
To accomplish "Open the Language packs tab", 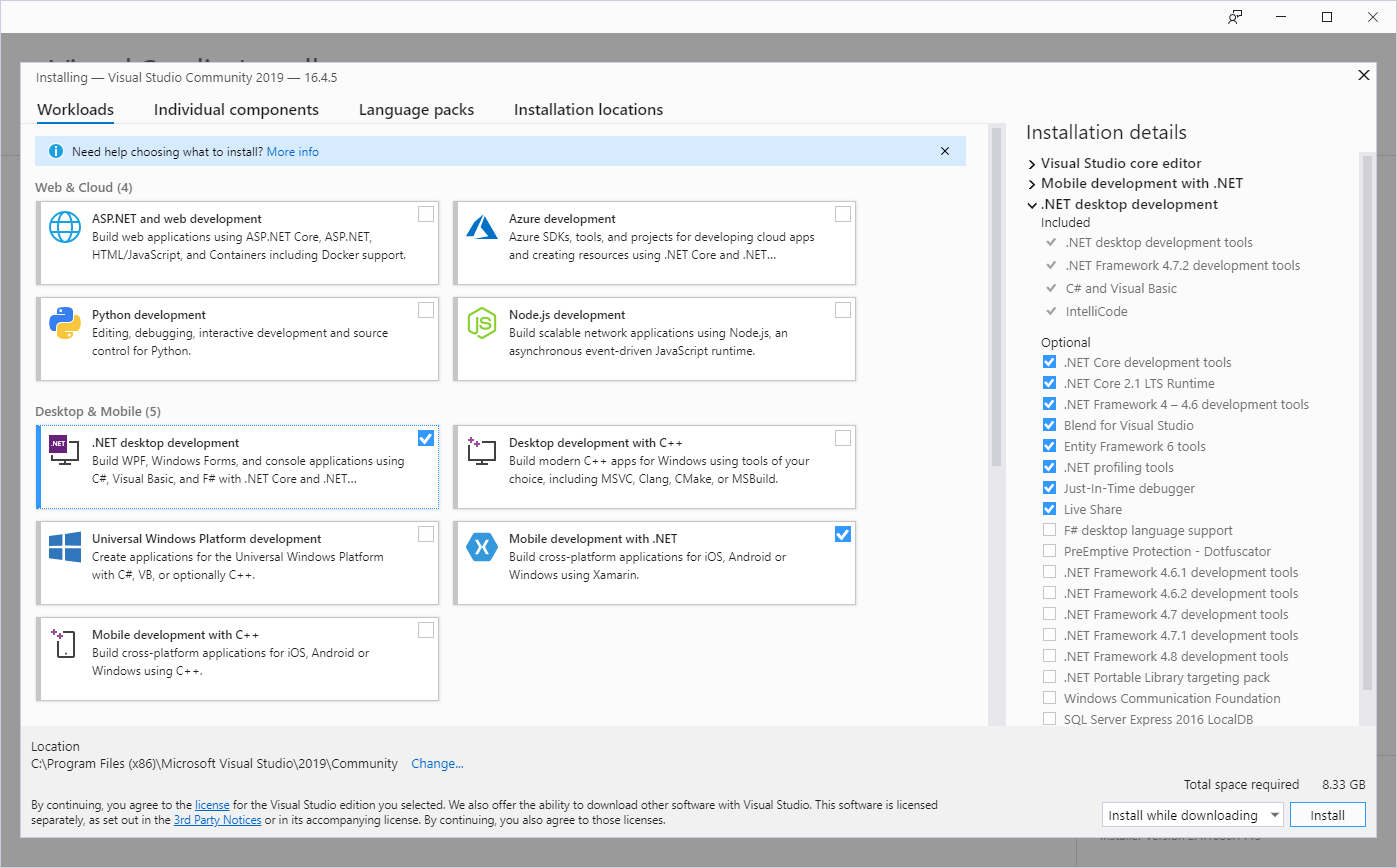I will 416,109.
